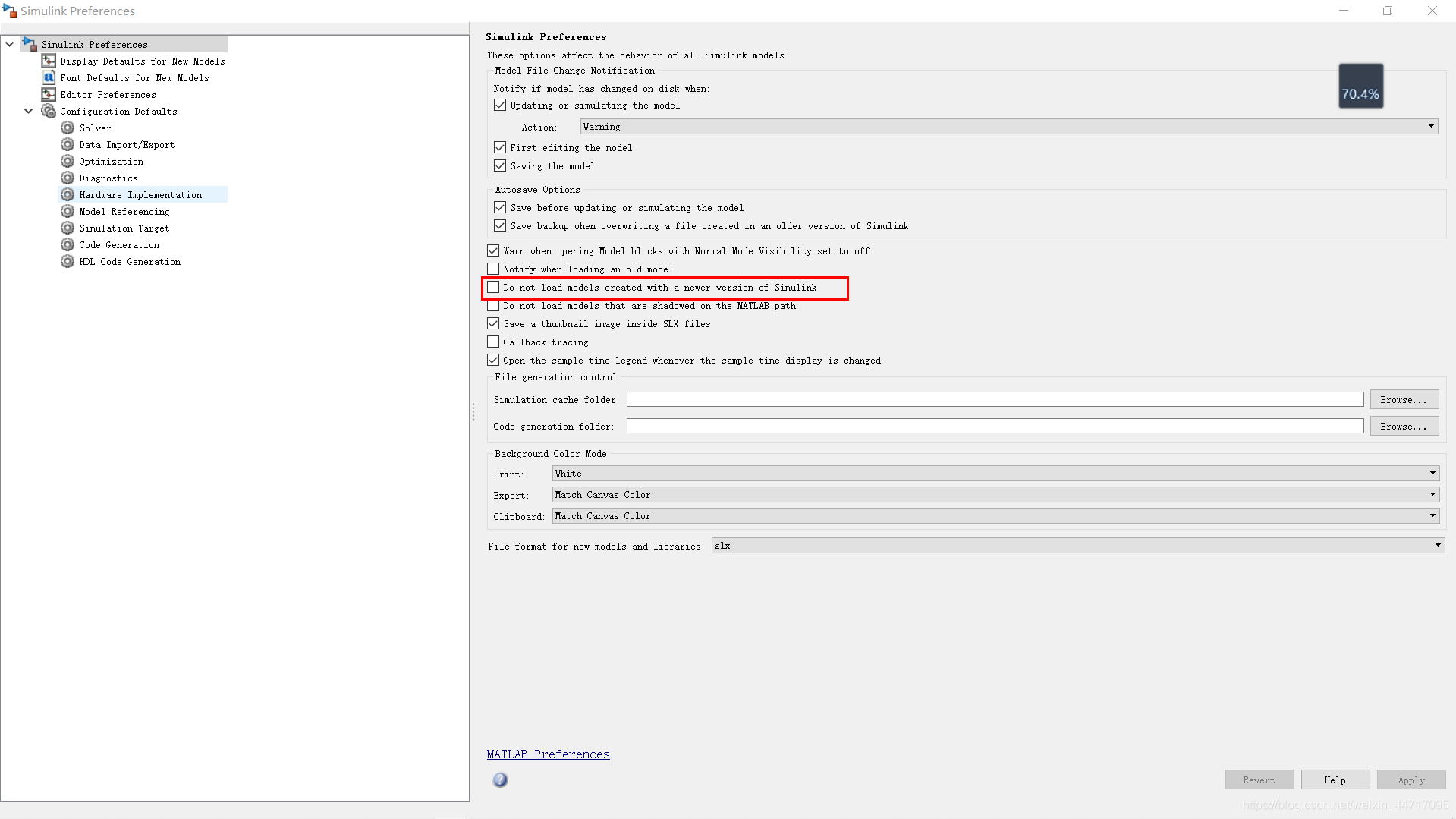This screenshot has width=1456, height=819.
Task: Toggle Save before updating or simulating checkbox
Action: pyautogui.click(x=500, y=207)
